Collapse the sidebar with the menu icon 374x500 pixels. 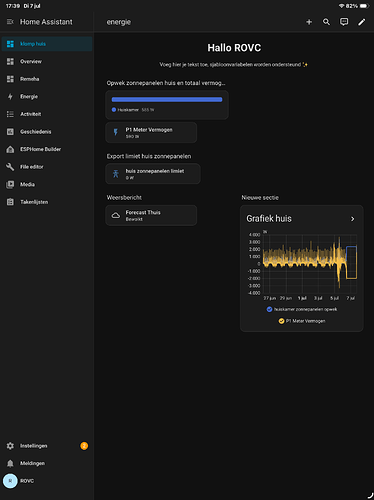[10, 22]
